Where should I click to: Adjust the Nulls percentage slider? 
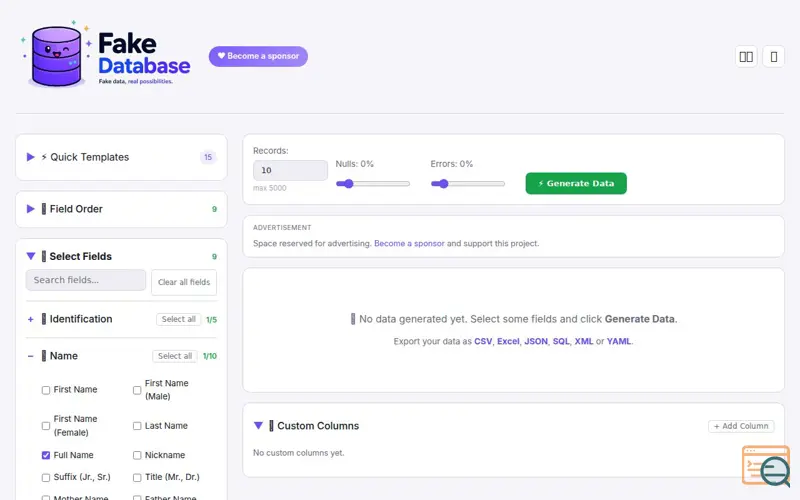pos(373,184)
